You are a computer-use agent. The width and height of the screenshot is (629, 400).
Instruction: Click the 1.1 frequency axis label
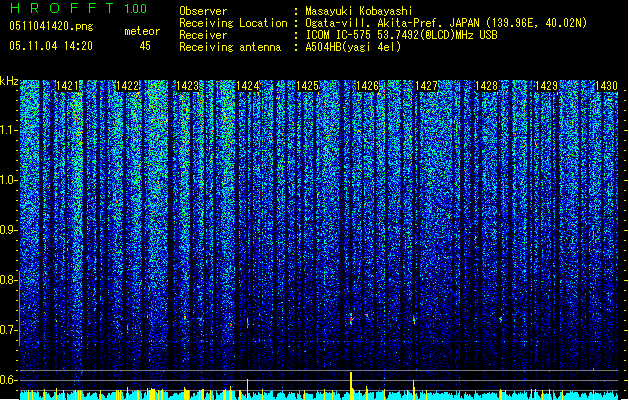click(8, 130)
